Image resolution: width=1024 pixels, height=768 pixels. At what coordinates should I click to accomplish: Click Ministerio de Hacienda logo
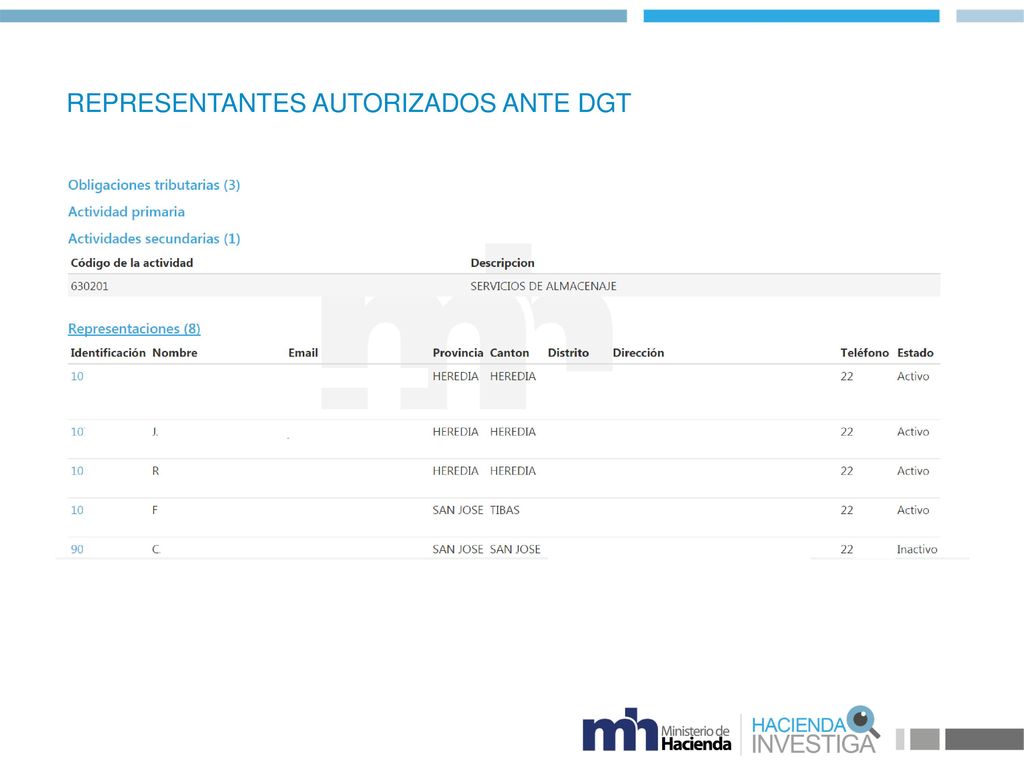tap(656, 729)
